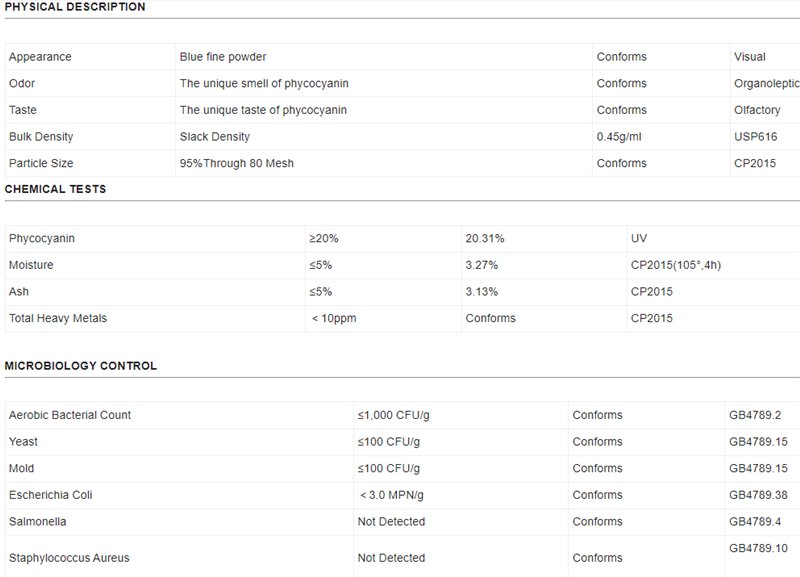Click the Salmonella 'Not Detected' cell
800x577 pixels.
(x=391, y=522)
